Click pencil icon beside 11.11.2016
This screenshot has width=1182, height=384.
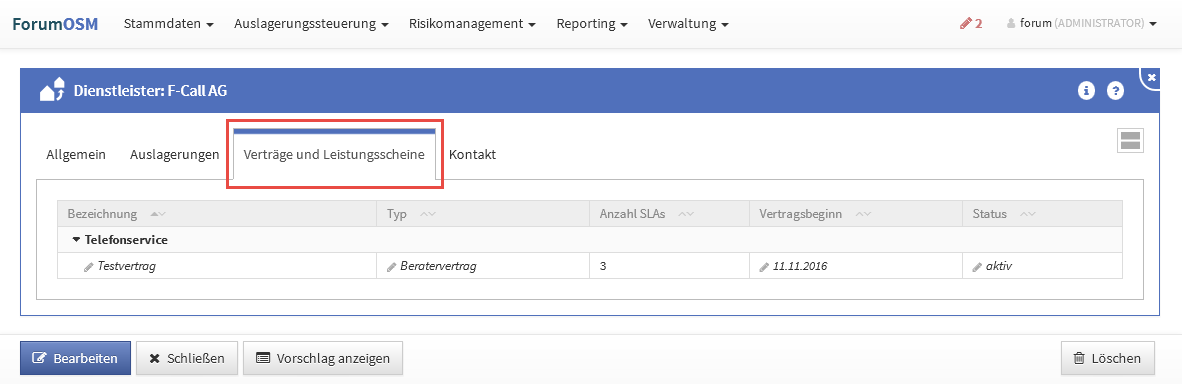[764, 266]
